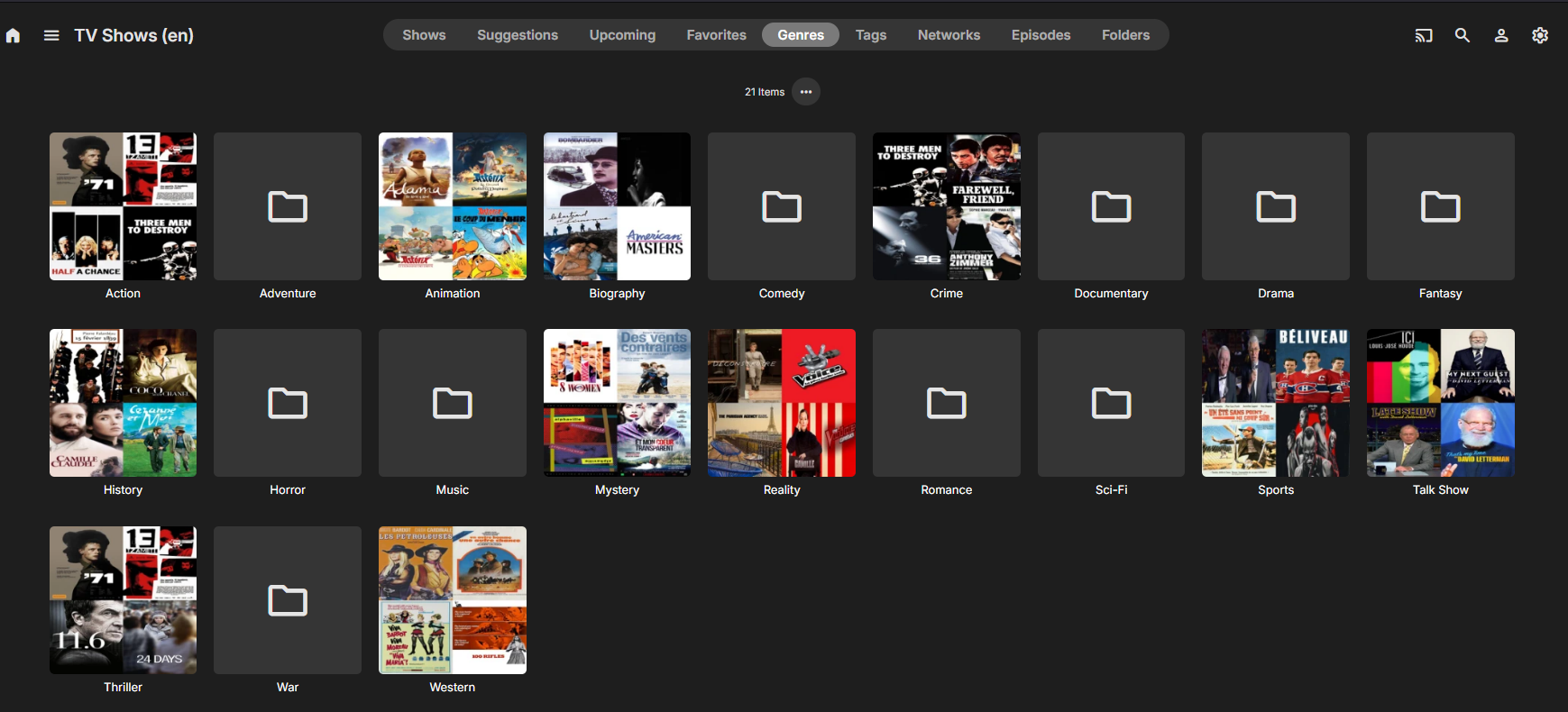Open the Romance genre folder icon
This screenshot has width=1568, height=712.
coord(947,403)
